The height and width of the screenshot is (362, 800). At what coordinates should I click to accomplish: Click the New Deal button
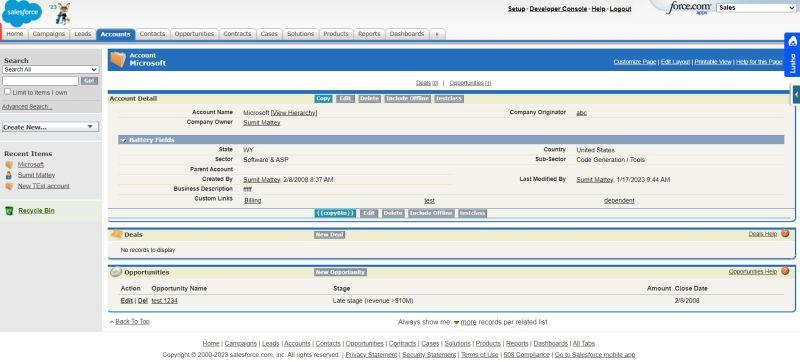tap(330, 235)
